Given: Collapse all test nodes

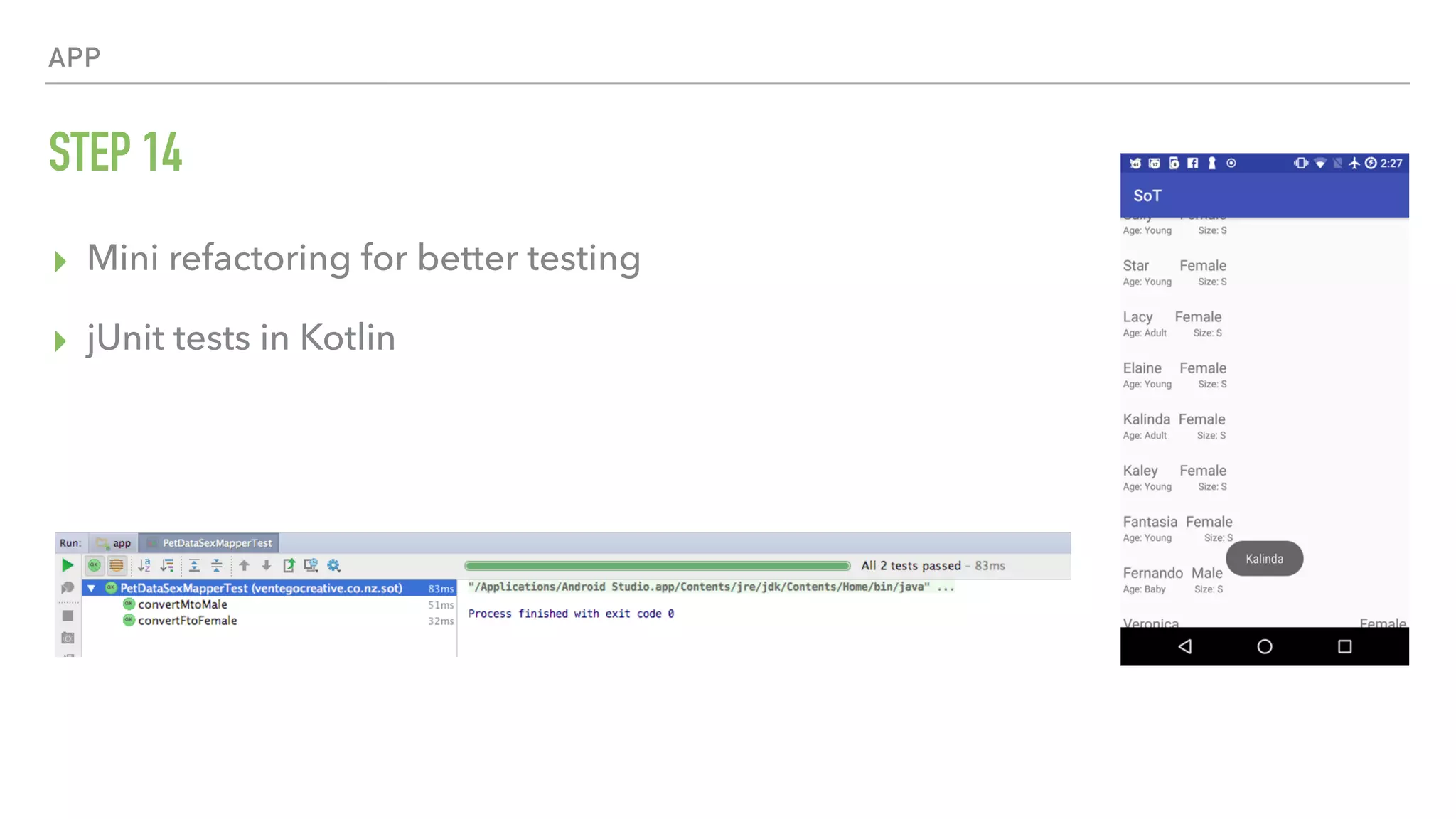Looking at the screenshot, I should 217,565.
